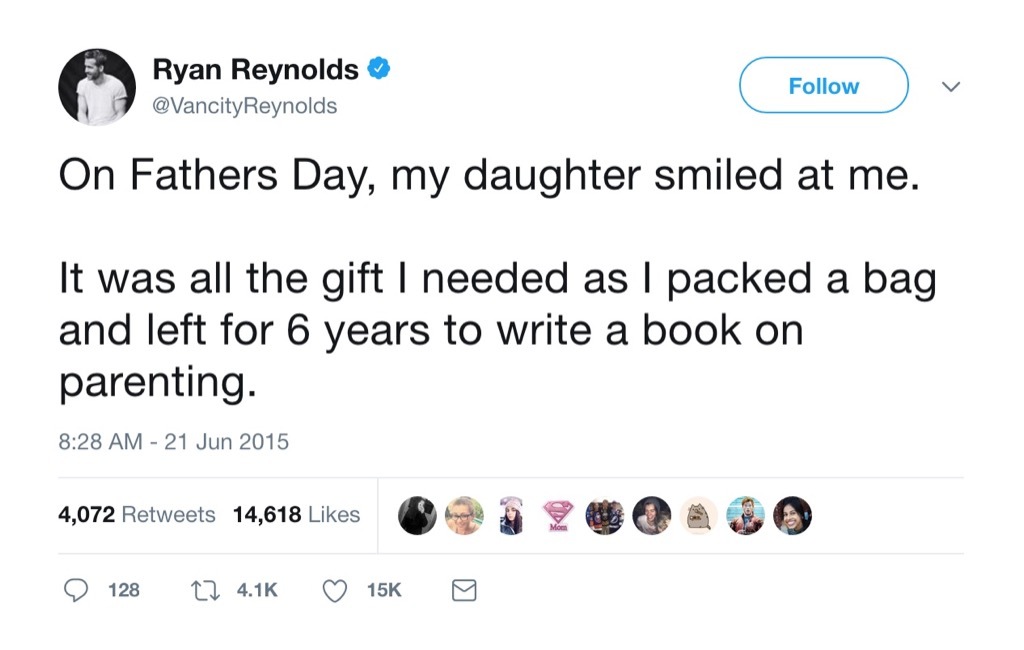Click the Follow button
Viewport: 1024px width, 650px height.
[x=822, y=86]
